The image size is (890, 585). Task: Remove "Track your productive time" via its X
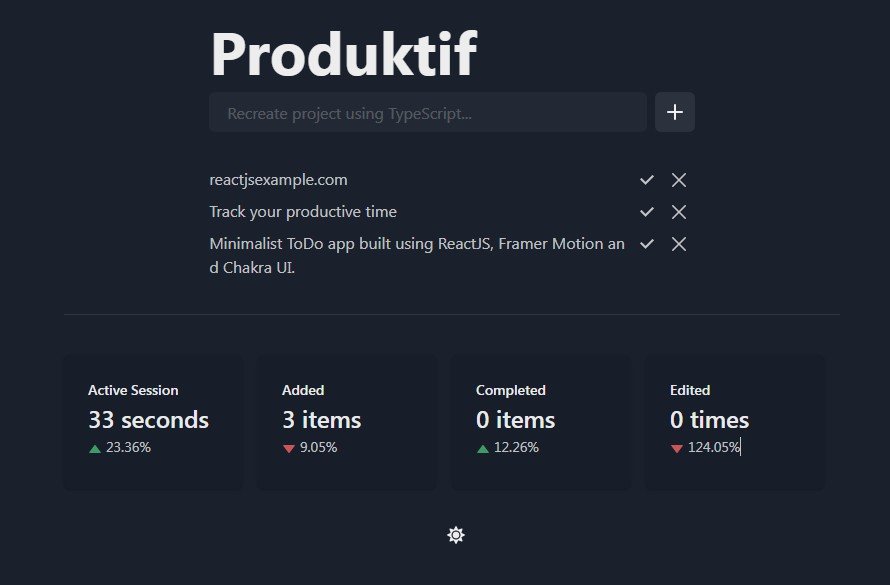tap(679, 212)
